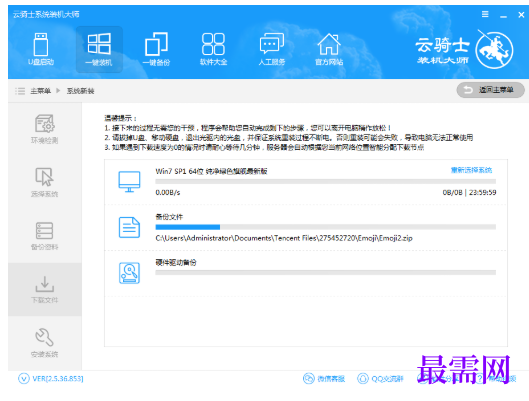The width and height of the screenshot is (529, 401).
Task: Open the 软件大全 software page
Action: 213,50
